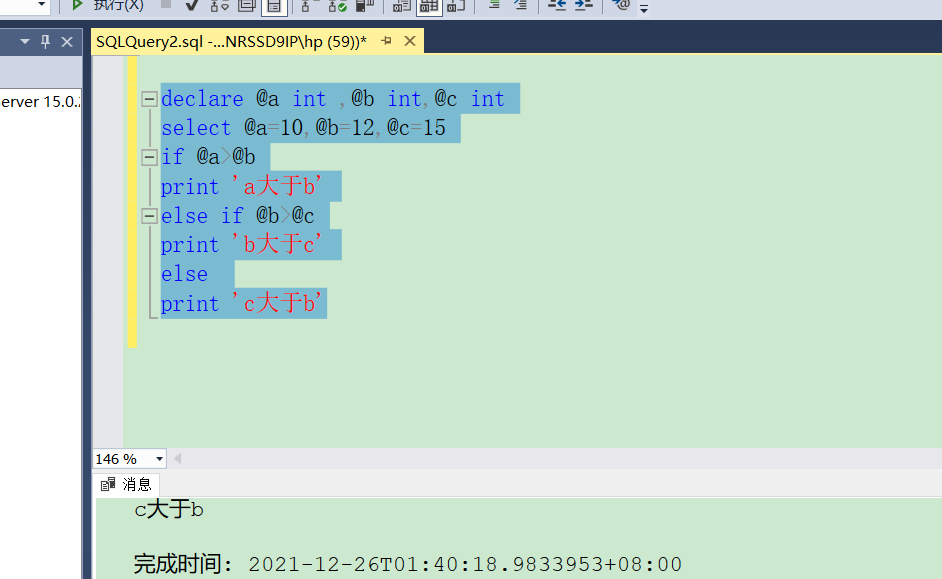Click the Cancel executing query stop icon

point(166,4)
